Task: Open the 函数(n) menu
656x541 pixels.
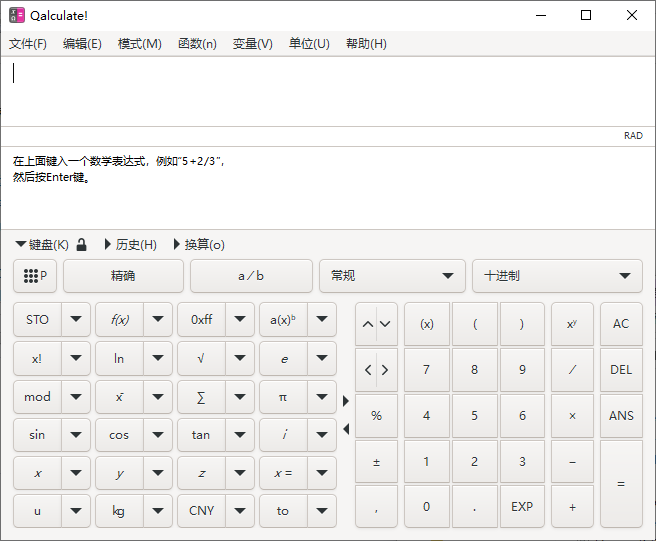Action: pyautogui.click(x=197, y=44)
